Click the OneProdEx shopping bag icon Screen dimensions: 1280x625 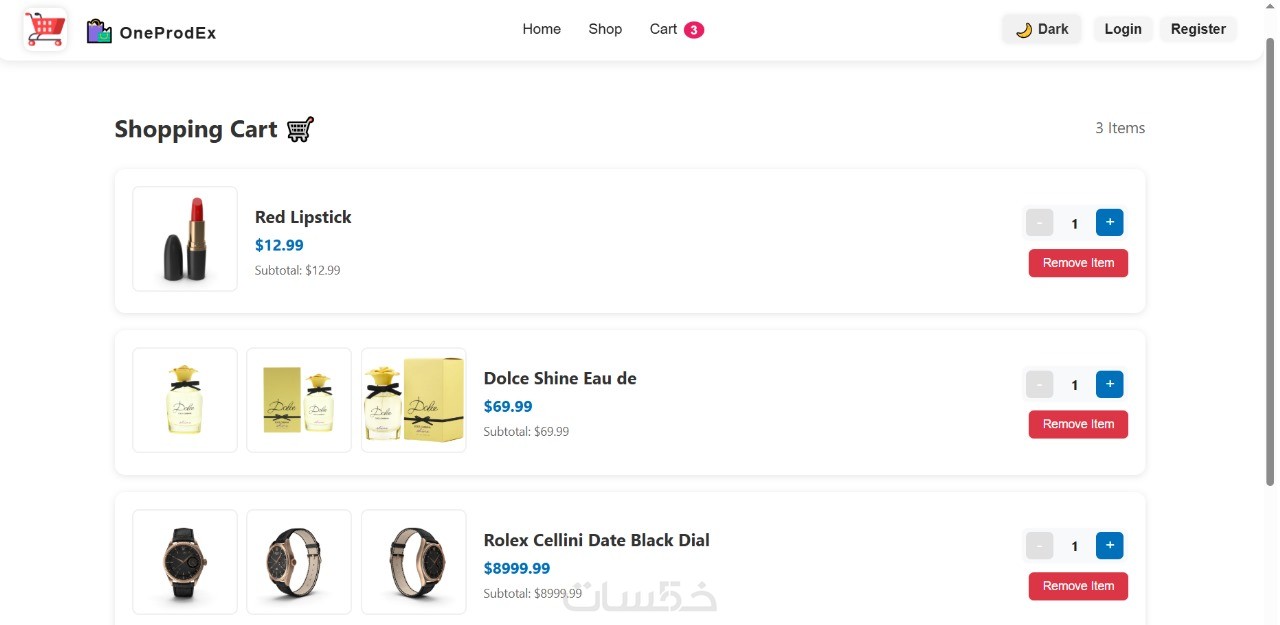98,31
